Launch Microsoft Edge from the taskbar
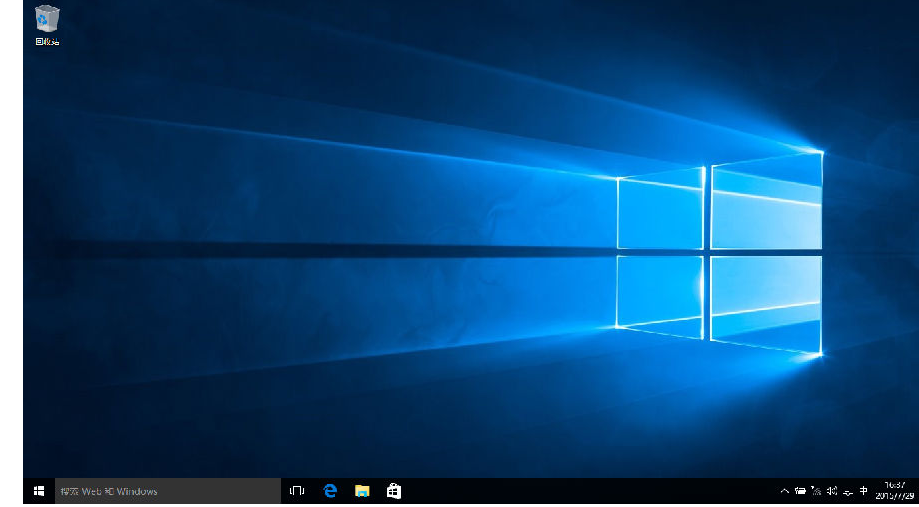This screenshot has width=919, height=507. [330, 491]
